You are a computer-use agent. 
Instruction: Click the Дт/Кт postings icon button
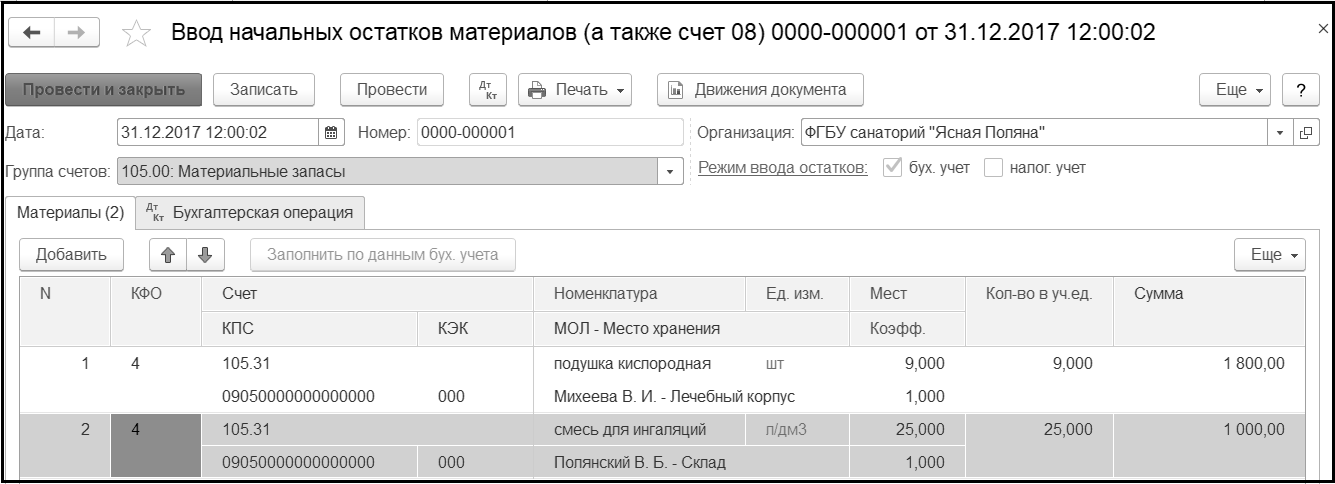[487, 89]
